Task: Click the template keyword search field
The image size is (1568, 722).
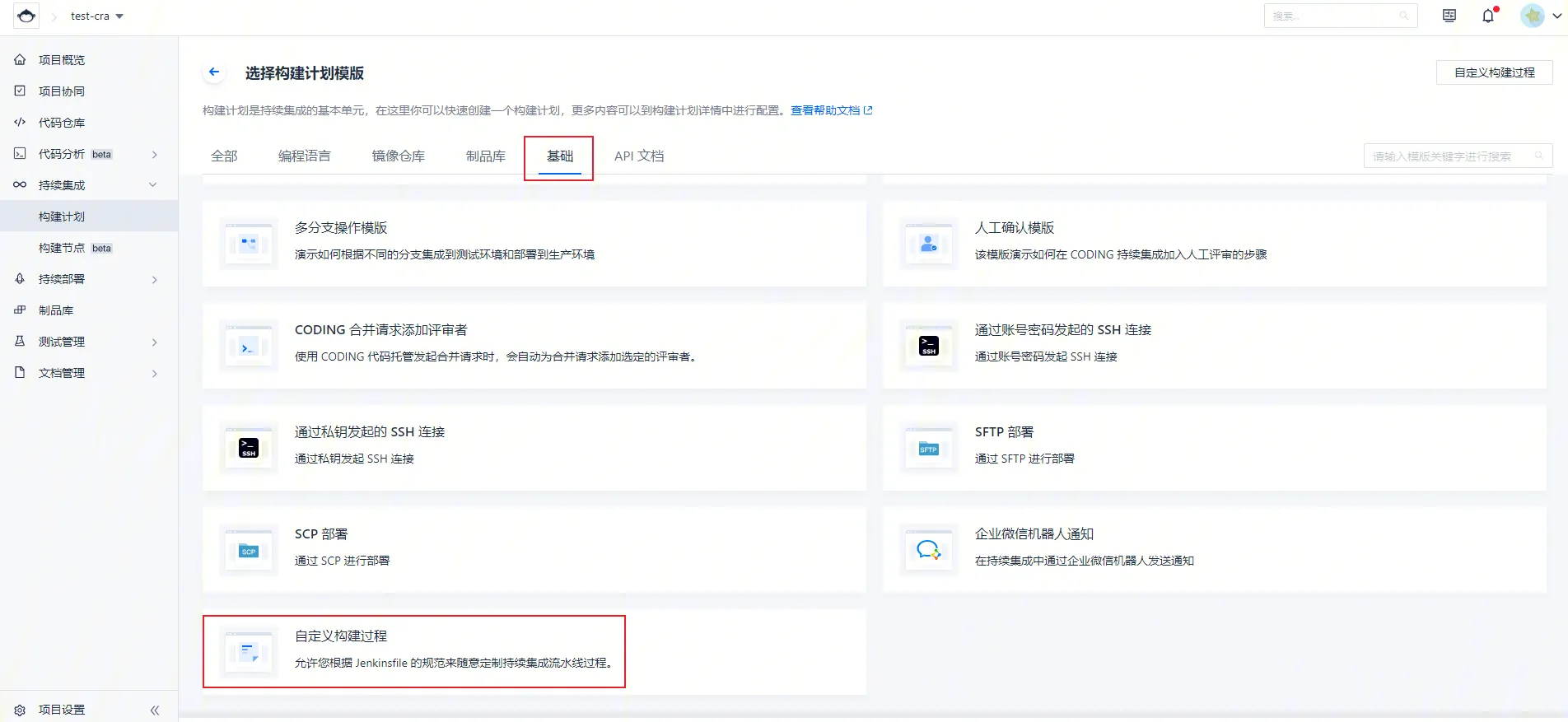Action: point(1449,156)
